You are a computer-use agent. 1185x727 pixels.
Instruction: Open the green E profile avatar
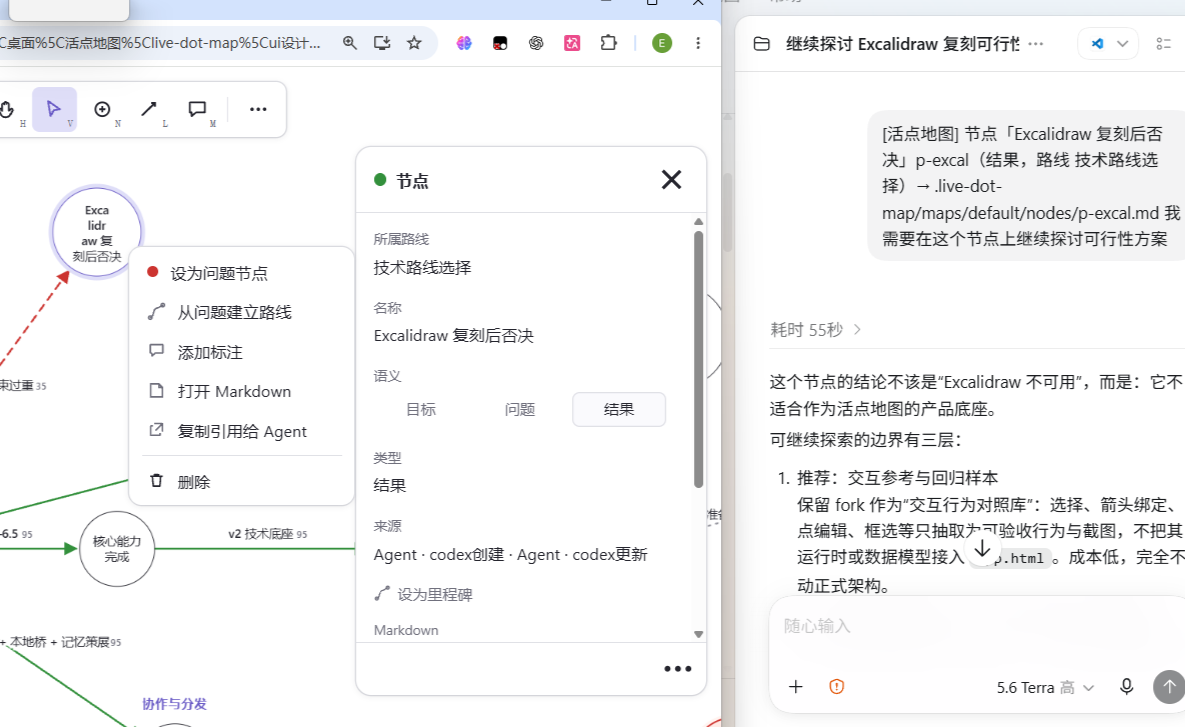[662, 43]
